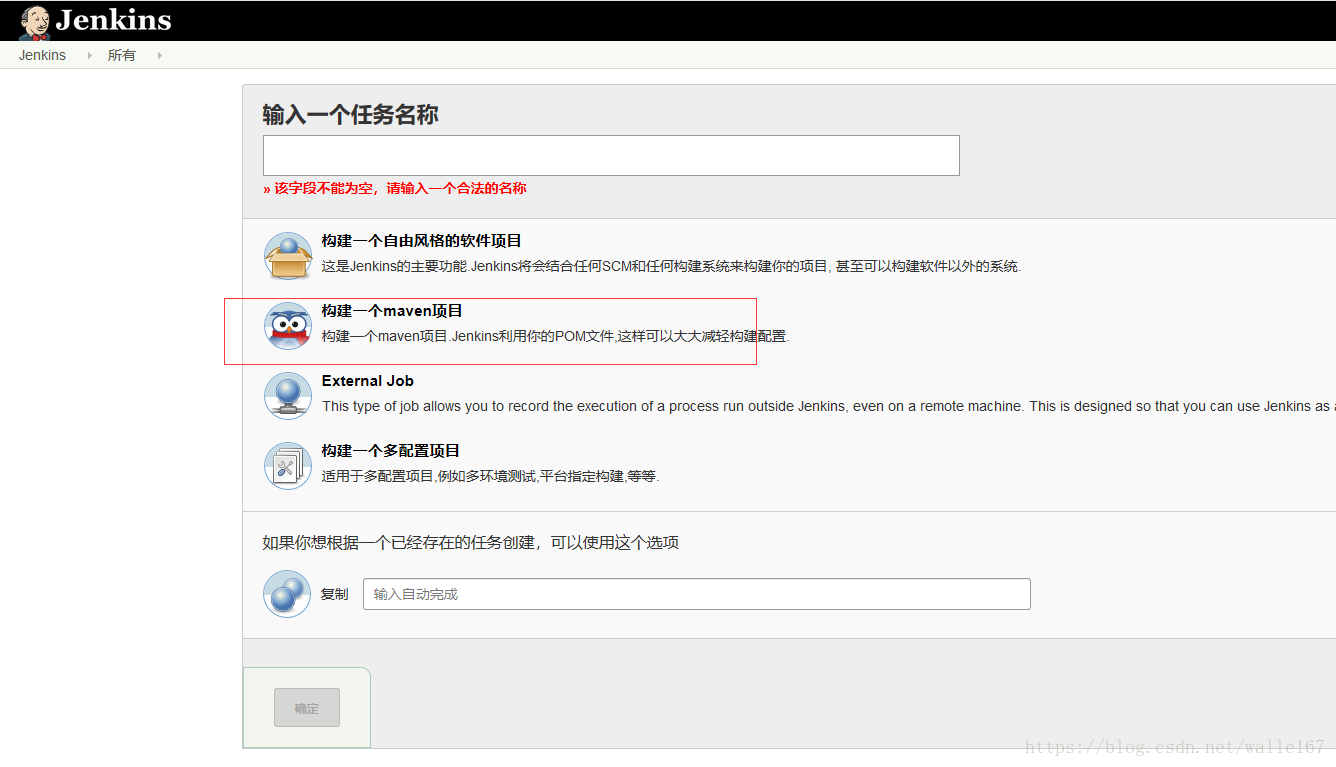Expand the arrow after 所有 breadcrumb

(x=159, y=55)
